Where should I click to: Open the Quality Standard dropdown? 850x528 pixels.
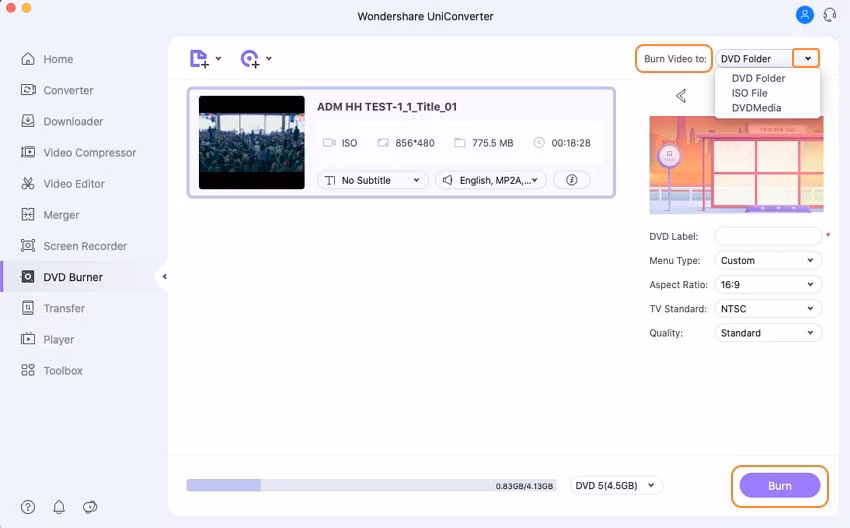click(x=768, y=333)
